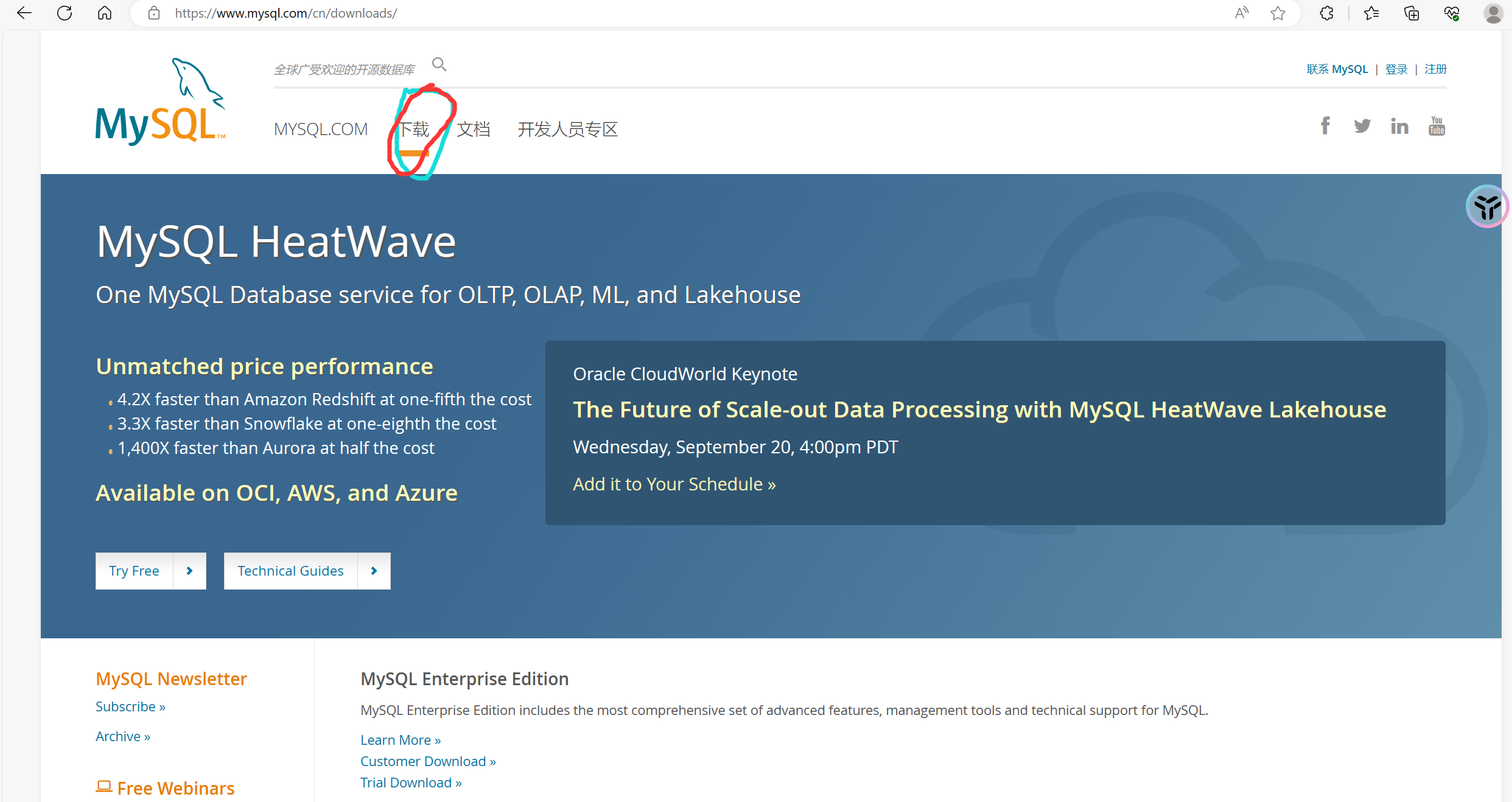This screenshot has width=1512, height=802.
Task: Click floating assistant icon at right edge
Action: click(x=1487, y=207)
